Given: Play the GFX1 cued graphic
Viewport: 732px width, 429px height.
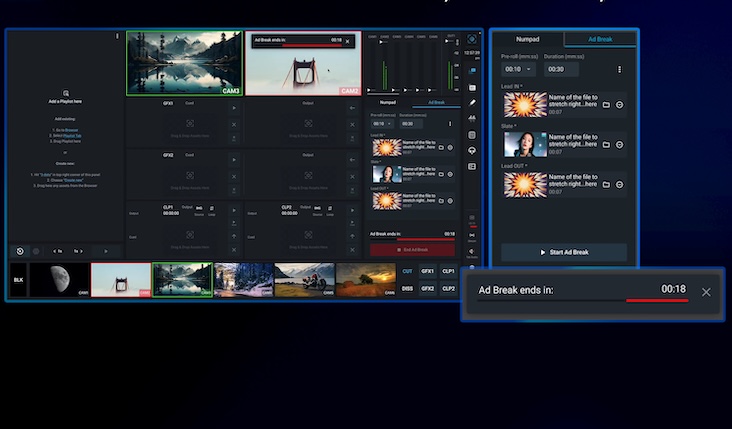Looking at the screenshot, I should pos(234,108).
